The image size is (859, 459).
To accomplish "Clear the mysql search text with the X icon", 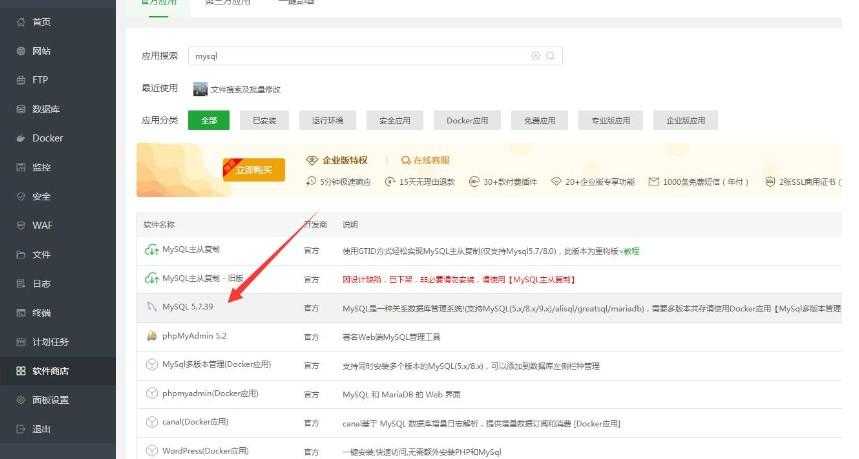I will [x=535, y=56].
